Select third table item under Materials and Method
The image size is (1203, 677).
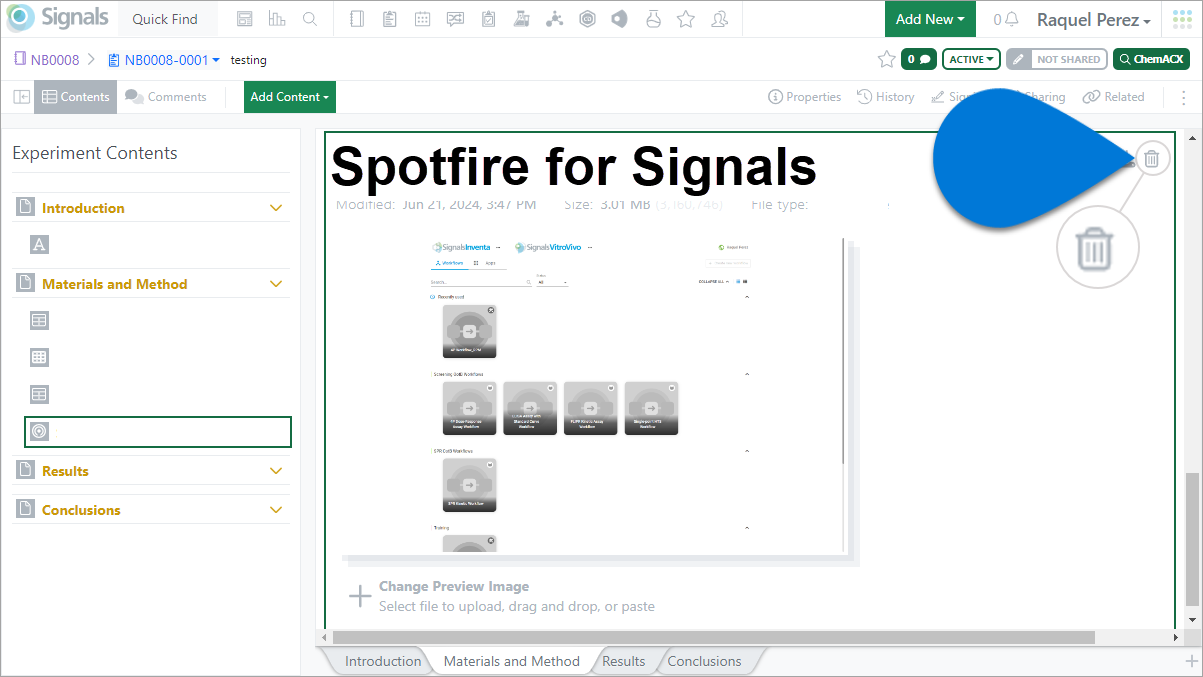pos(39,394)
